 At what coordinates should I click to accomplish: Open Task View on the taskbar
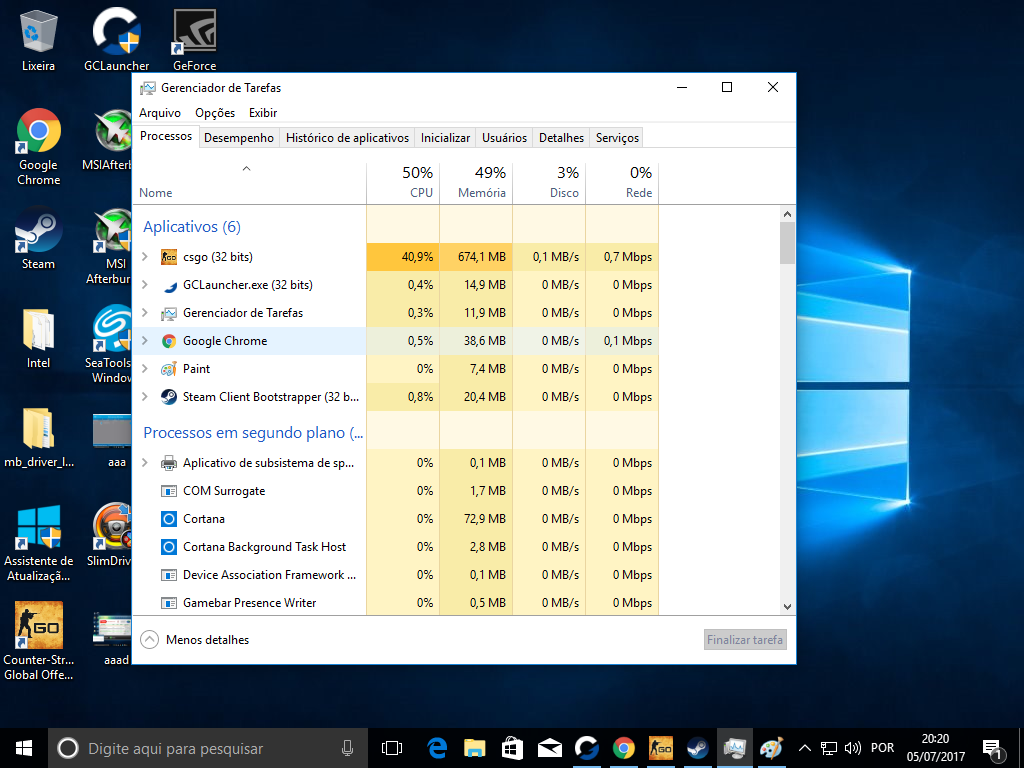[392, 748]
